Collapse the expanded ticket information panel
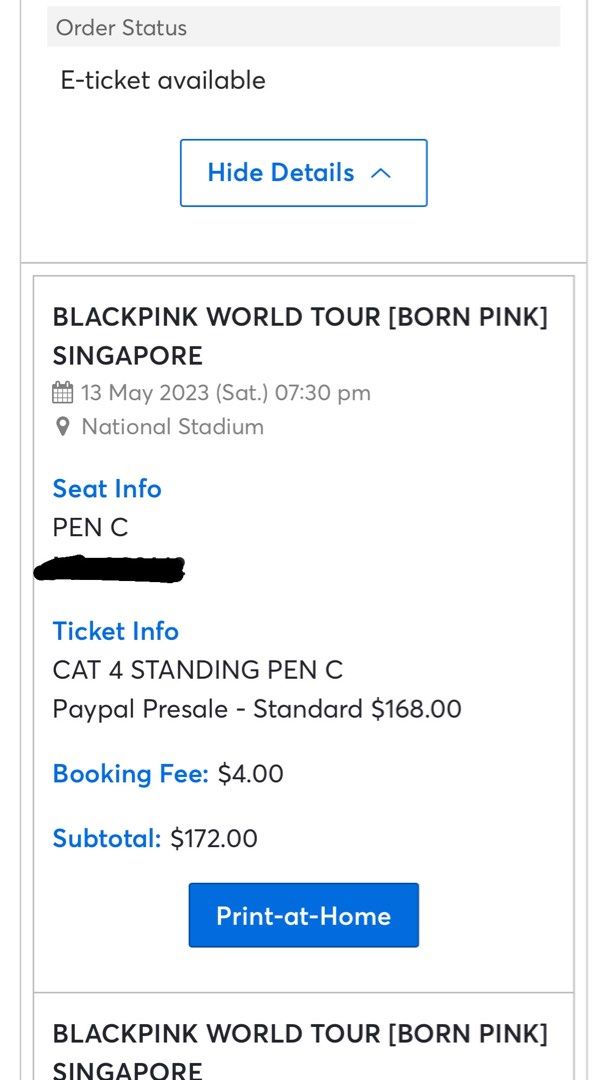608x1080 pixels. 303,172
